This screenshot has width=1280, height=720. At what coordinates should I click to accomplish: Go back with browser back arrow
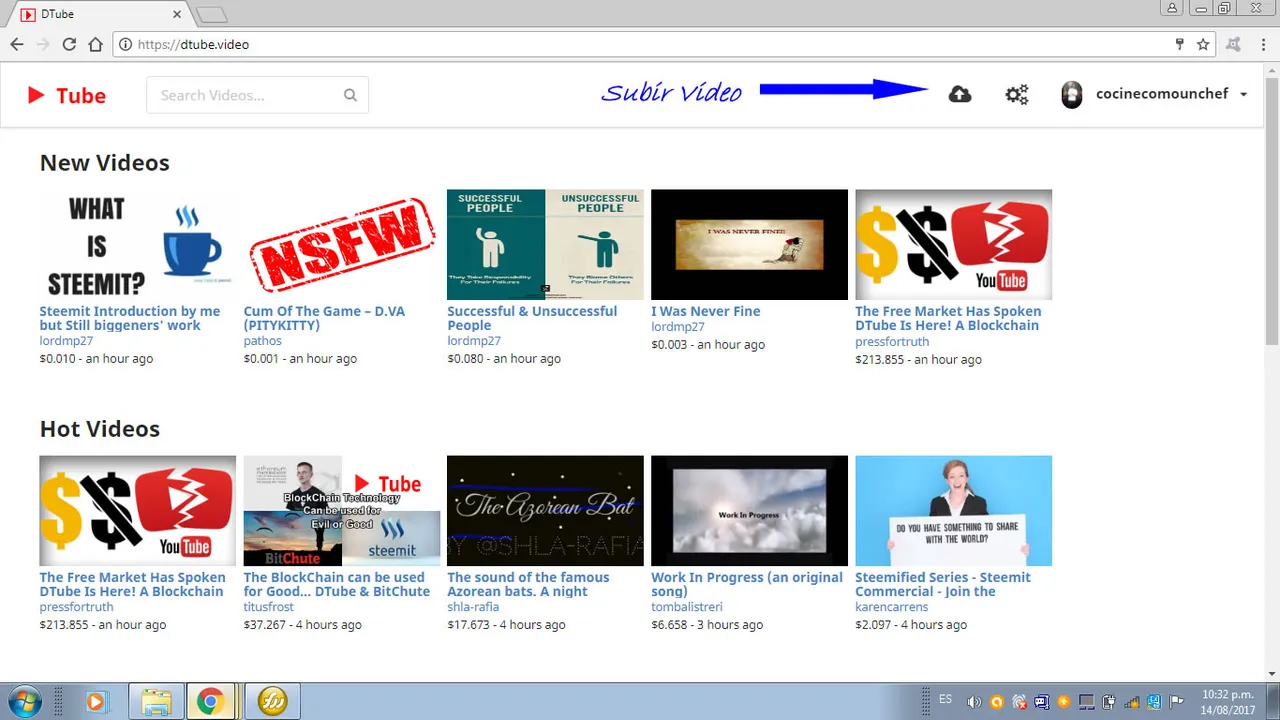17,44
